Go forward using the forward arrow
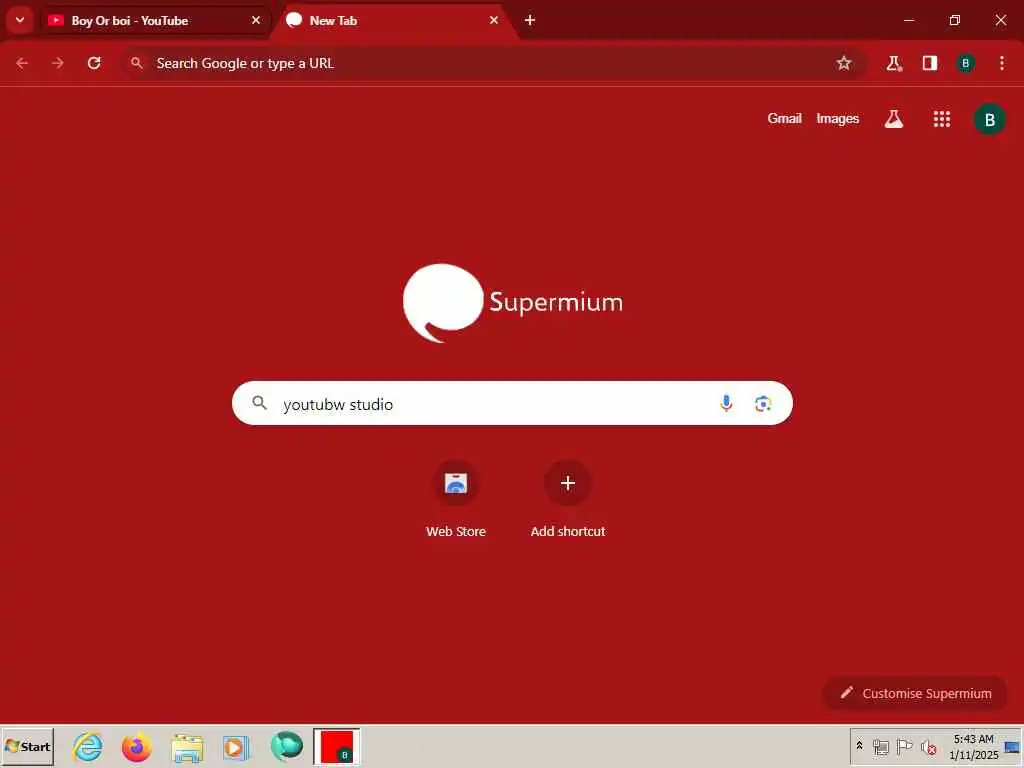 pos(58,63)
